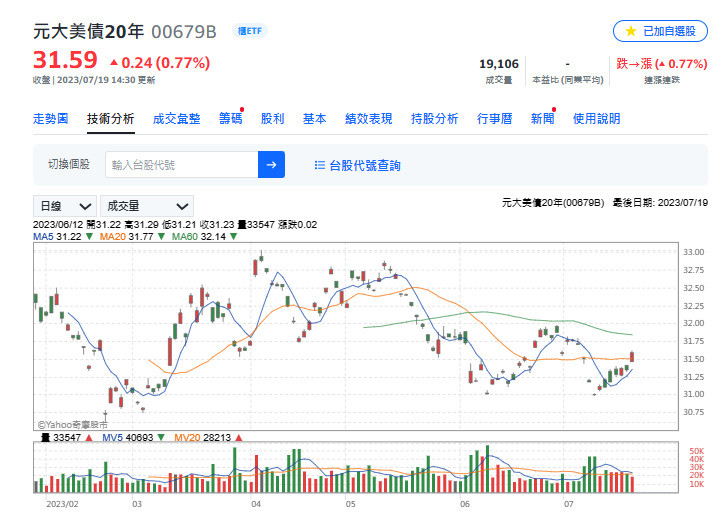Click the 連漲連跌 label
This screenshot has width=718, height=521.
pyautogui.click(x=662, y=80)
